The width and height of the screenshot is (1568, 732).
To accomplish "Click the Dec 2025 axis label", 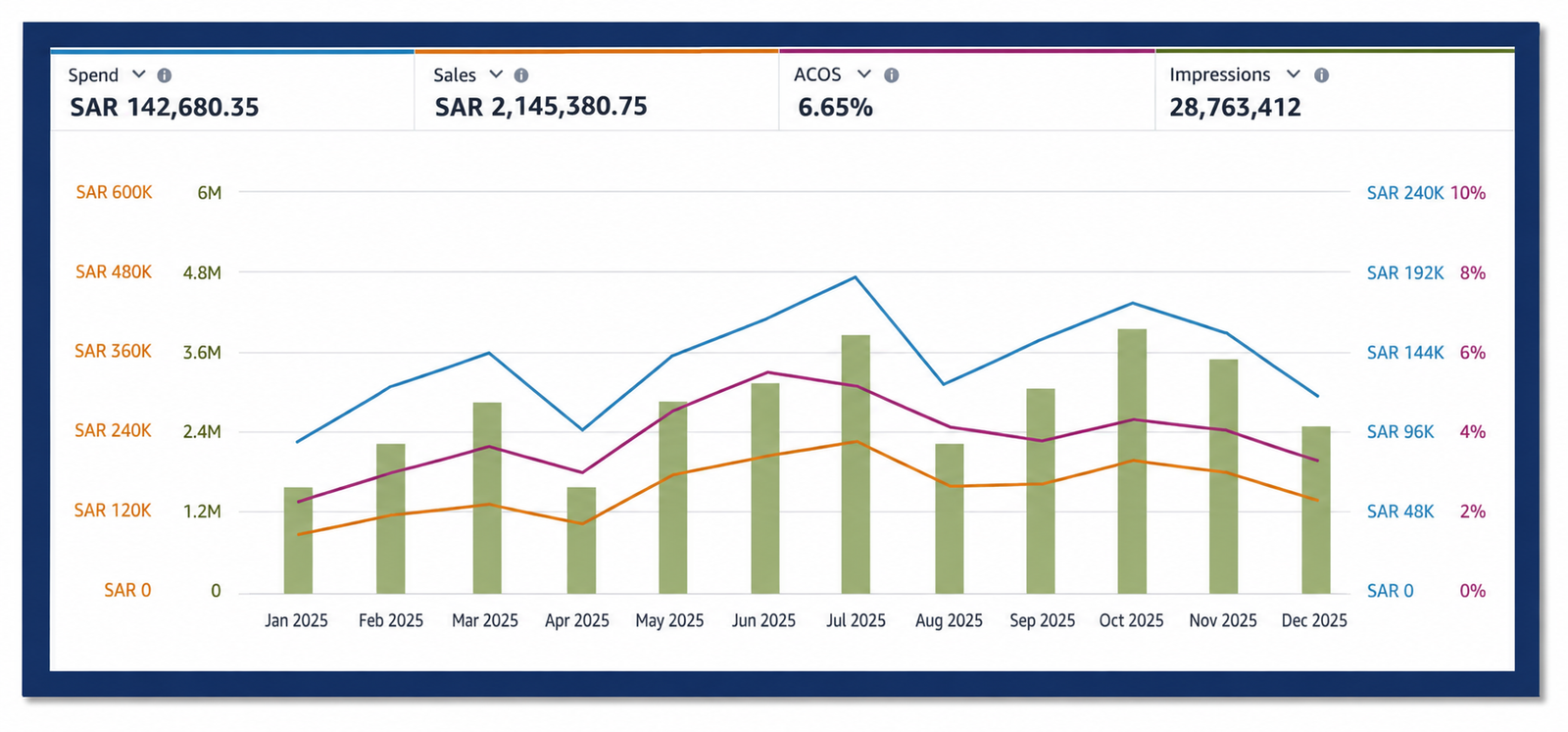I will click(x=1314, y=620).
